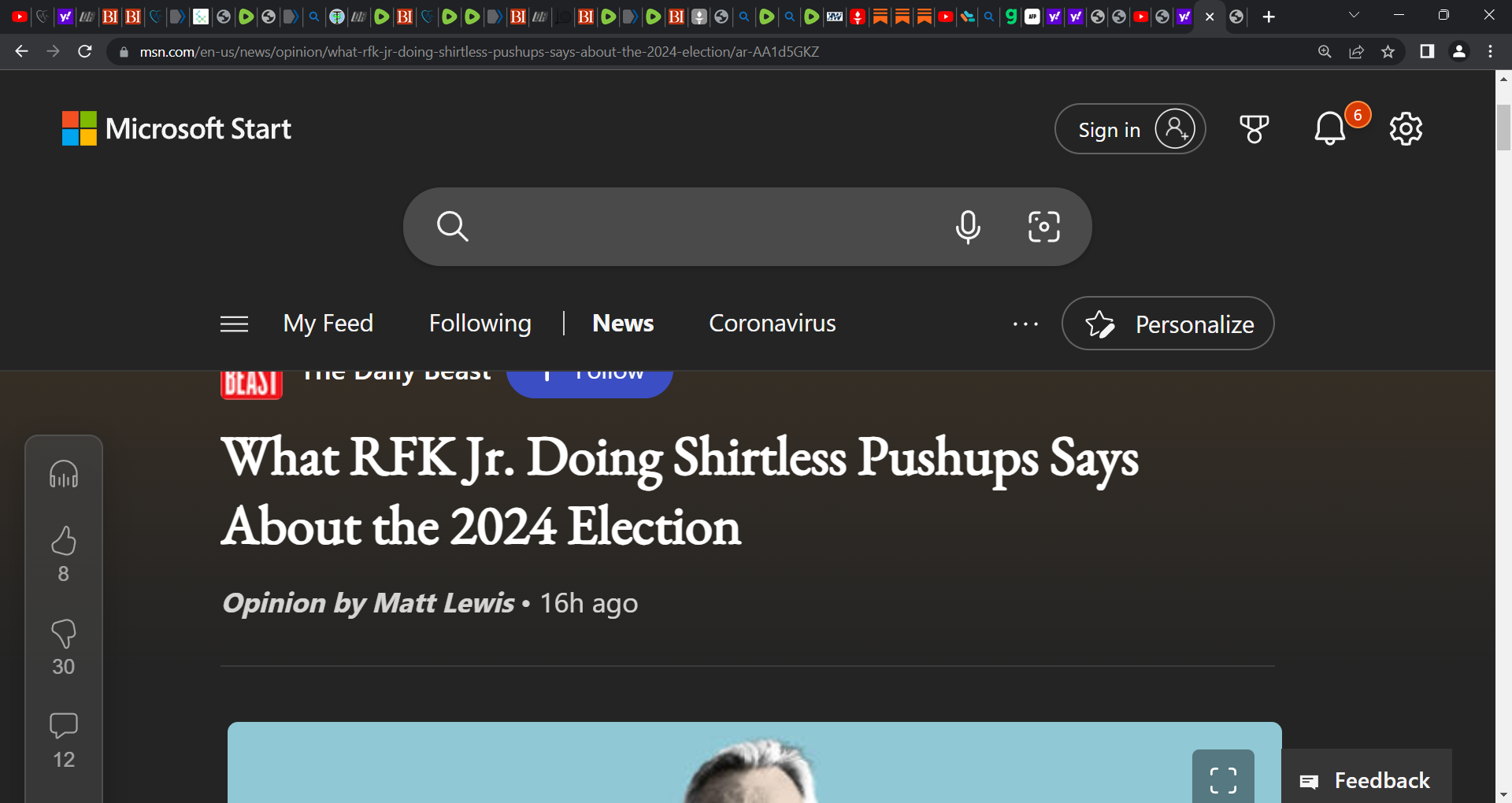
Task: Click the Sign in button
Action: 1130,129
